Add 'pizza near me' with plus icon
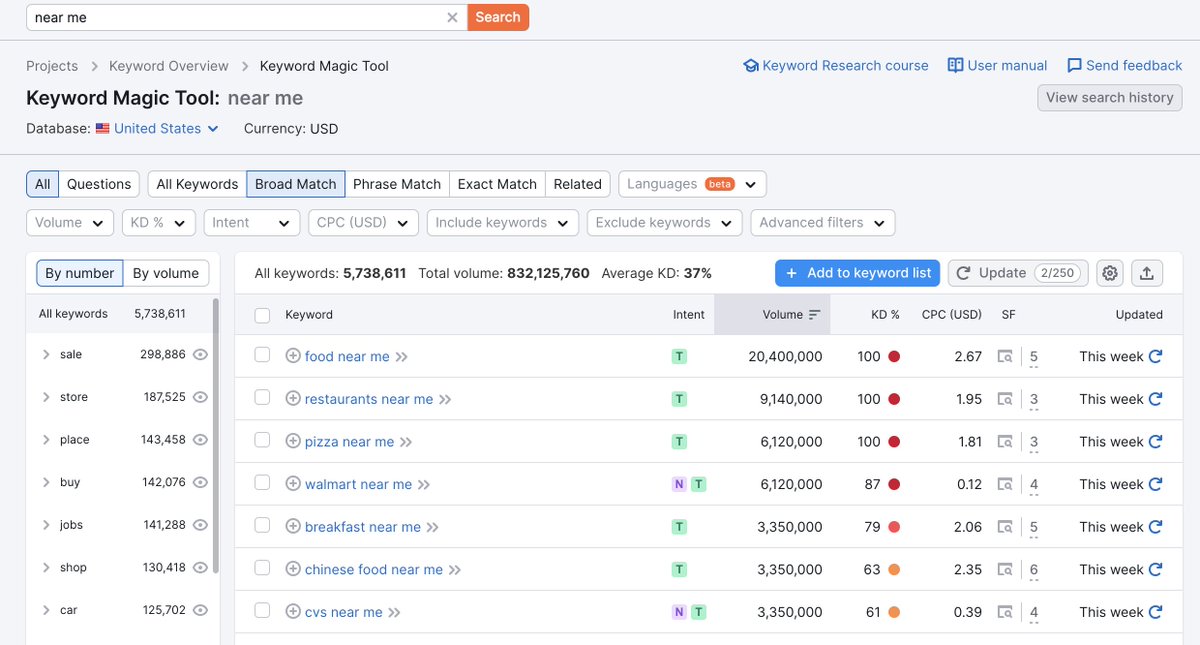1200x645 pixels. coord(293,441)
